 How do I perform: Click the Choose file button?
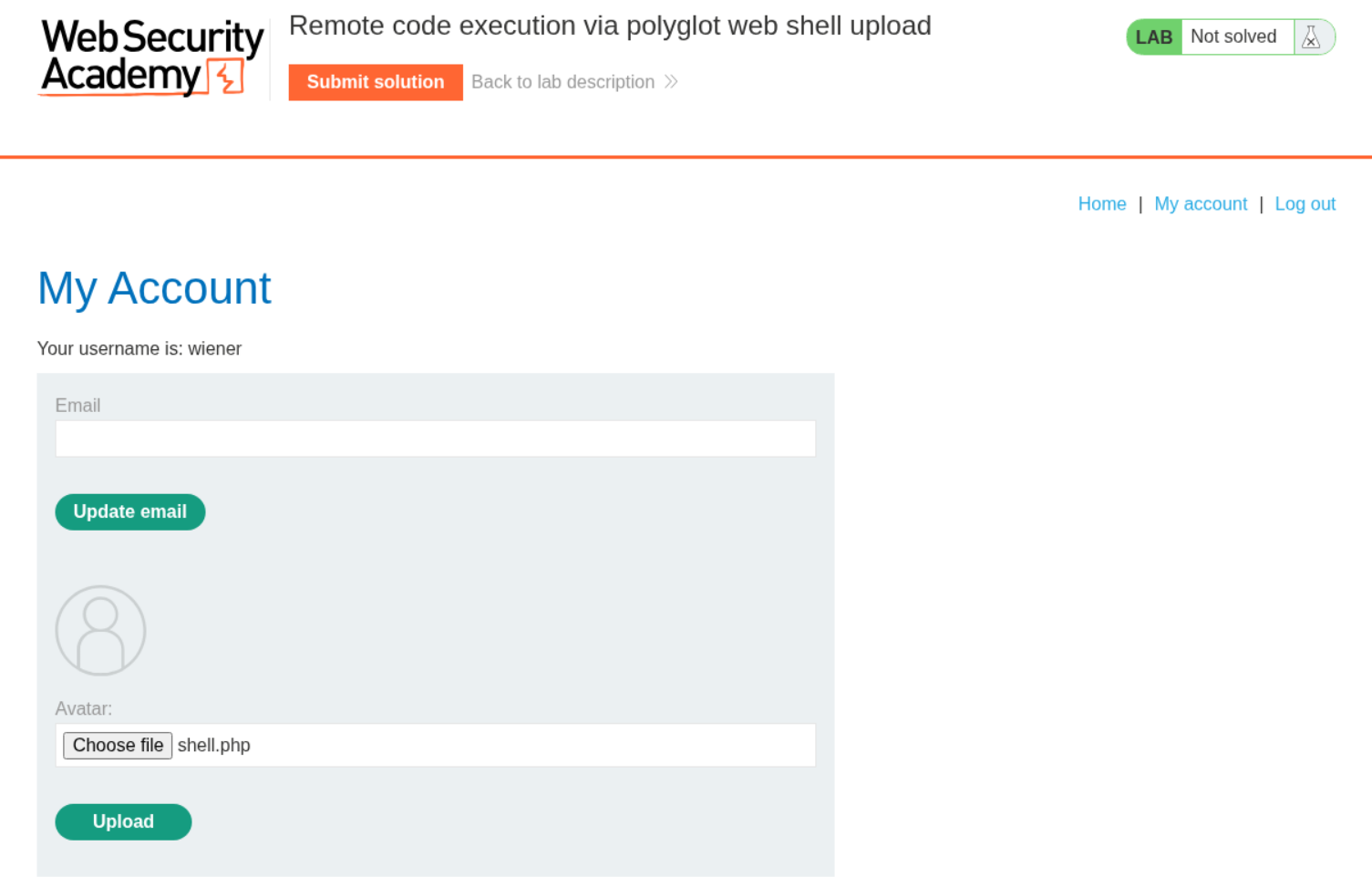click(x=118, y=746)
